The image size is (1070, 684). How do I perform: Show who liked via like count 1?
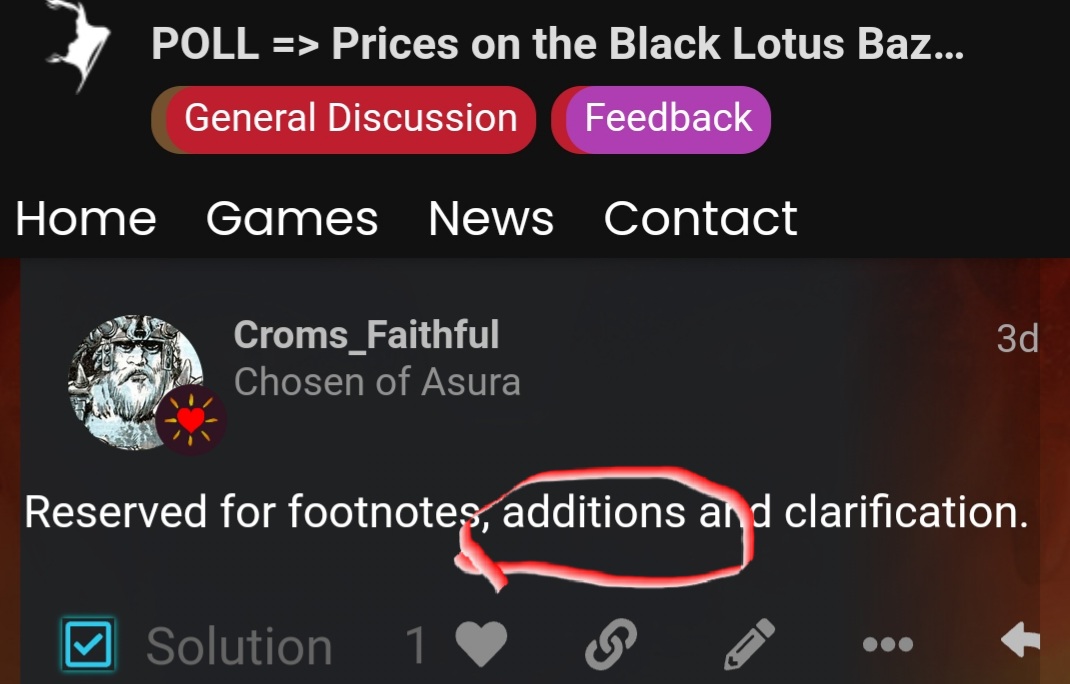click(x=416, y=645)
